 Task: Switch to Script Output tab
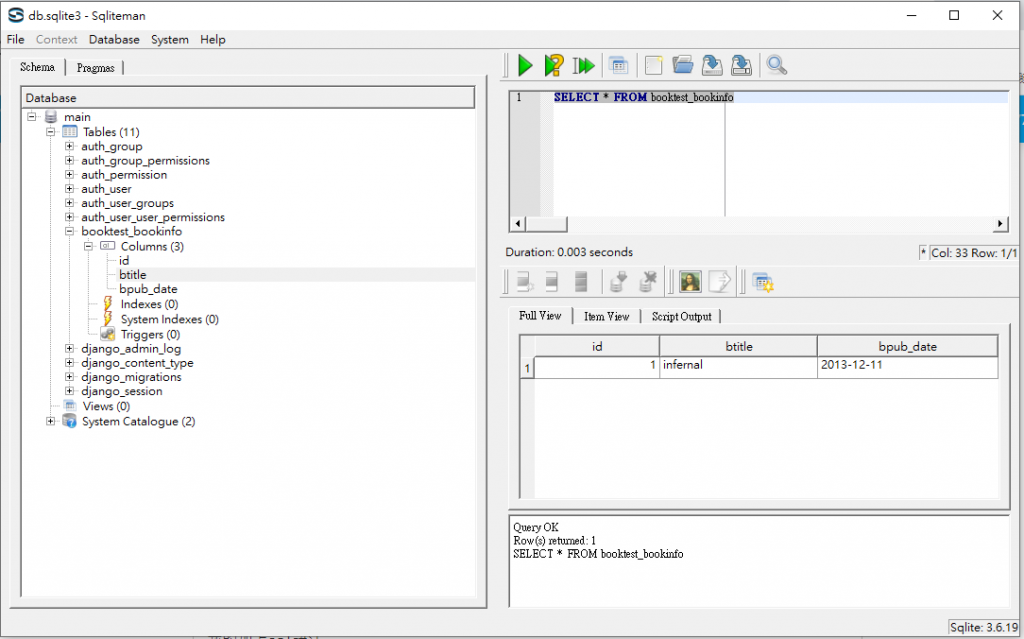[x=681, y=317]
